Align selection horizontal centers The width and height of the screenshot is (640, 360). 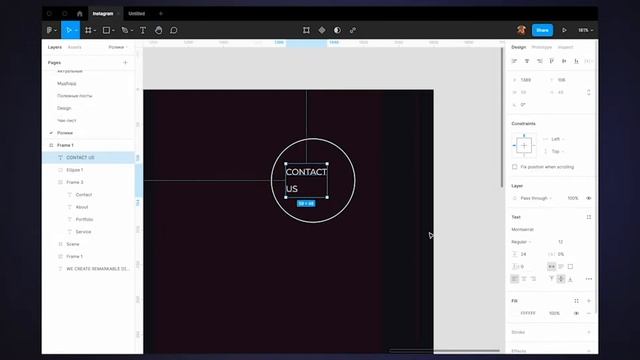[527, 61]
